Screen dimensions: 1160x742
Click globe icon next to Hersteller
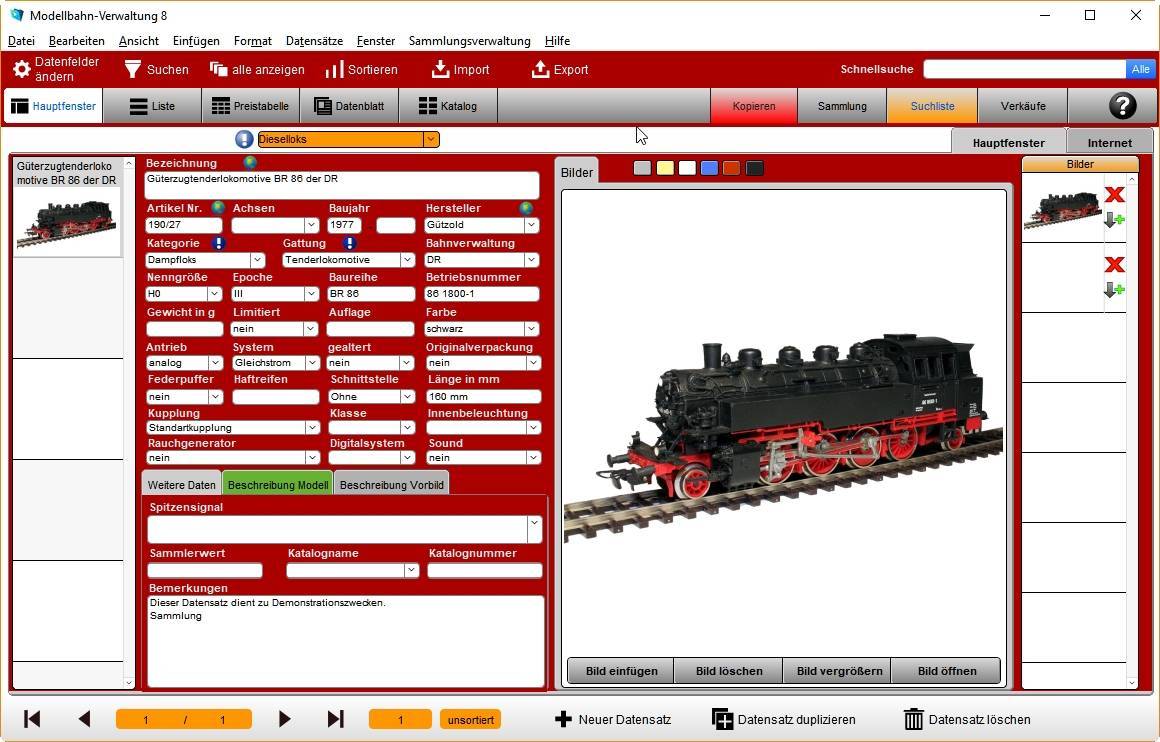pyautogui.click(x=526, y=208)
